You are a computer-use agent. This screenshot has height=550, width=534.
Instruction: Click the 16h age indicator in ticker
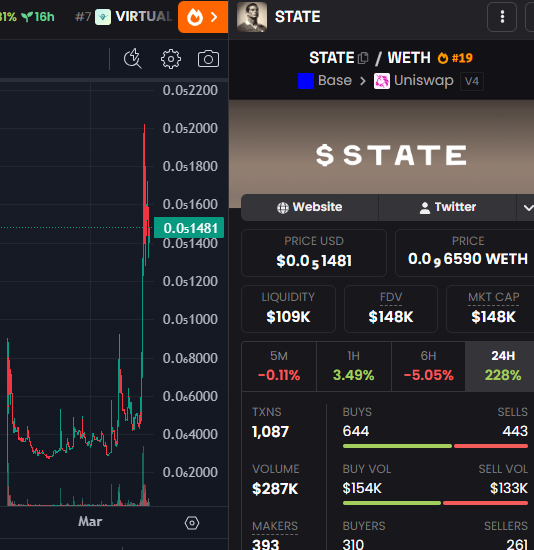38,16
